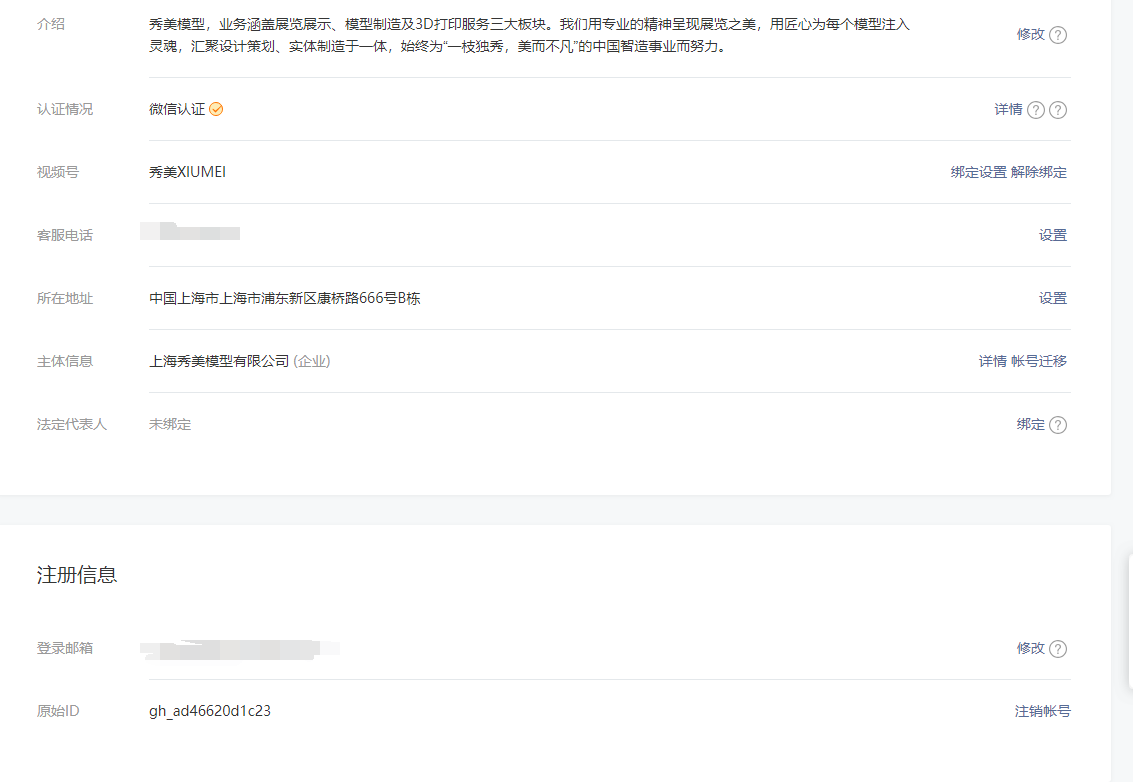Click 微信认证 status text
Screen dimensions: 1133x782
(x=177, y=109)
